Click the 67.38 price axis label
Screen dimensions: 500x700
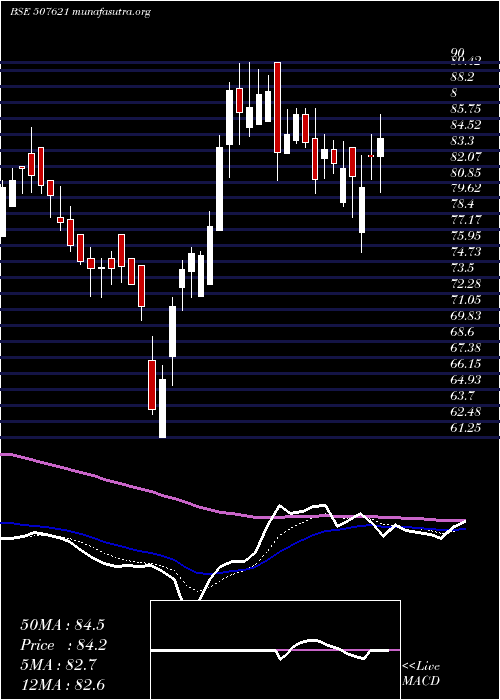[466, 348]
